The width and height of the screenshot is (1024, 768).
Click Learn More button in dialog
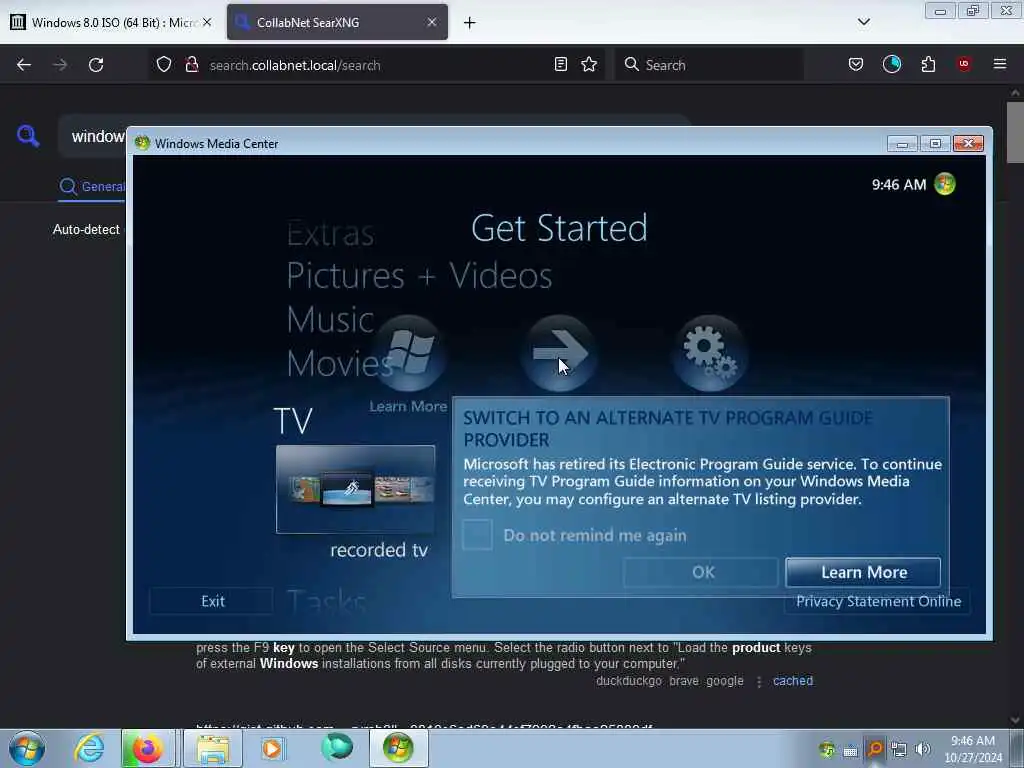(863, 572)
